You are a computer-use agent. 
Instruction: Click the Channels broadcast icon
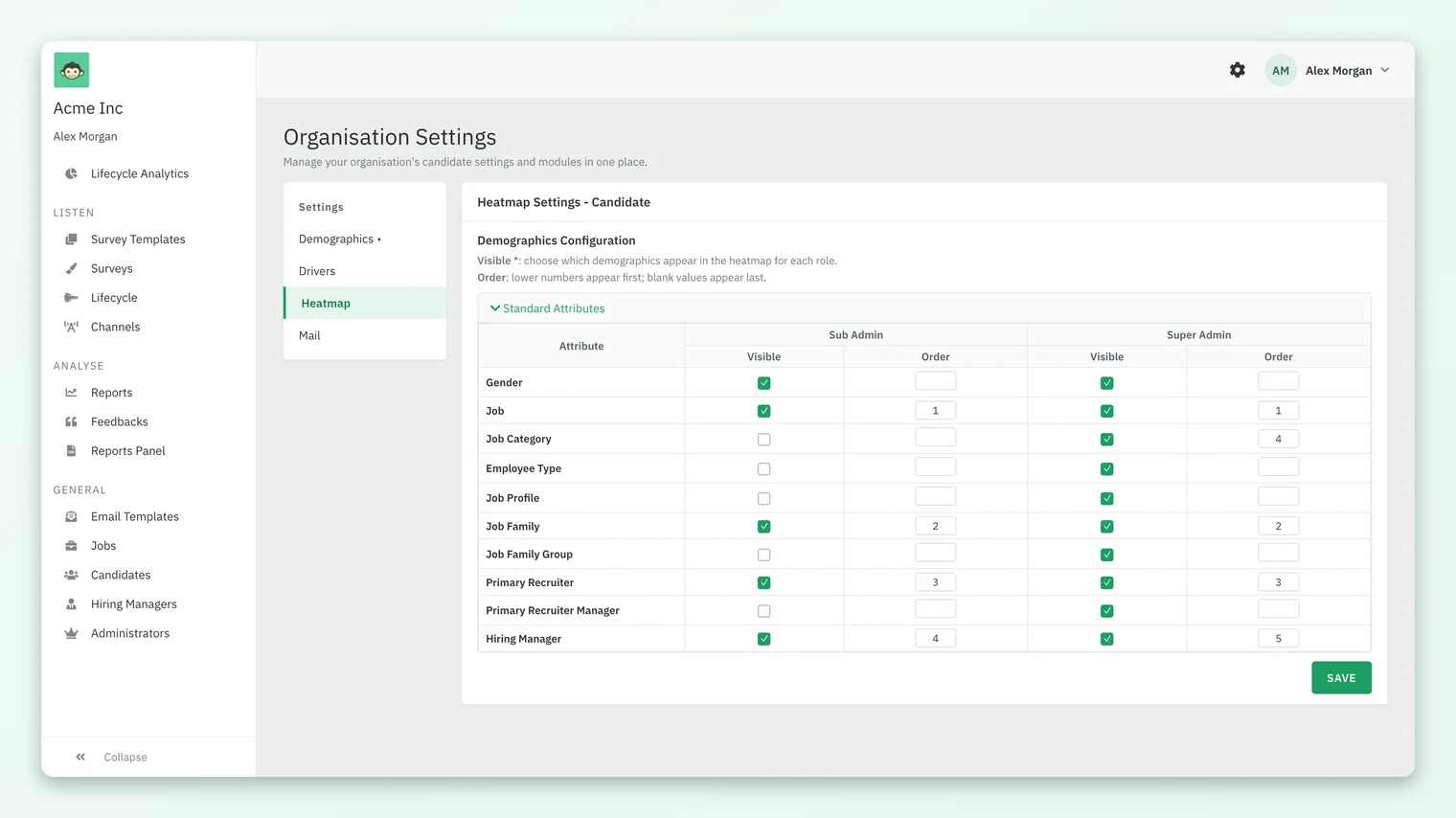(71, 327)
